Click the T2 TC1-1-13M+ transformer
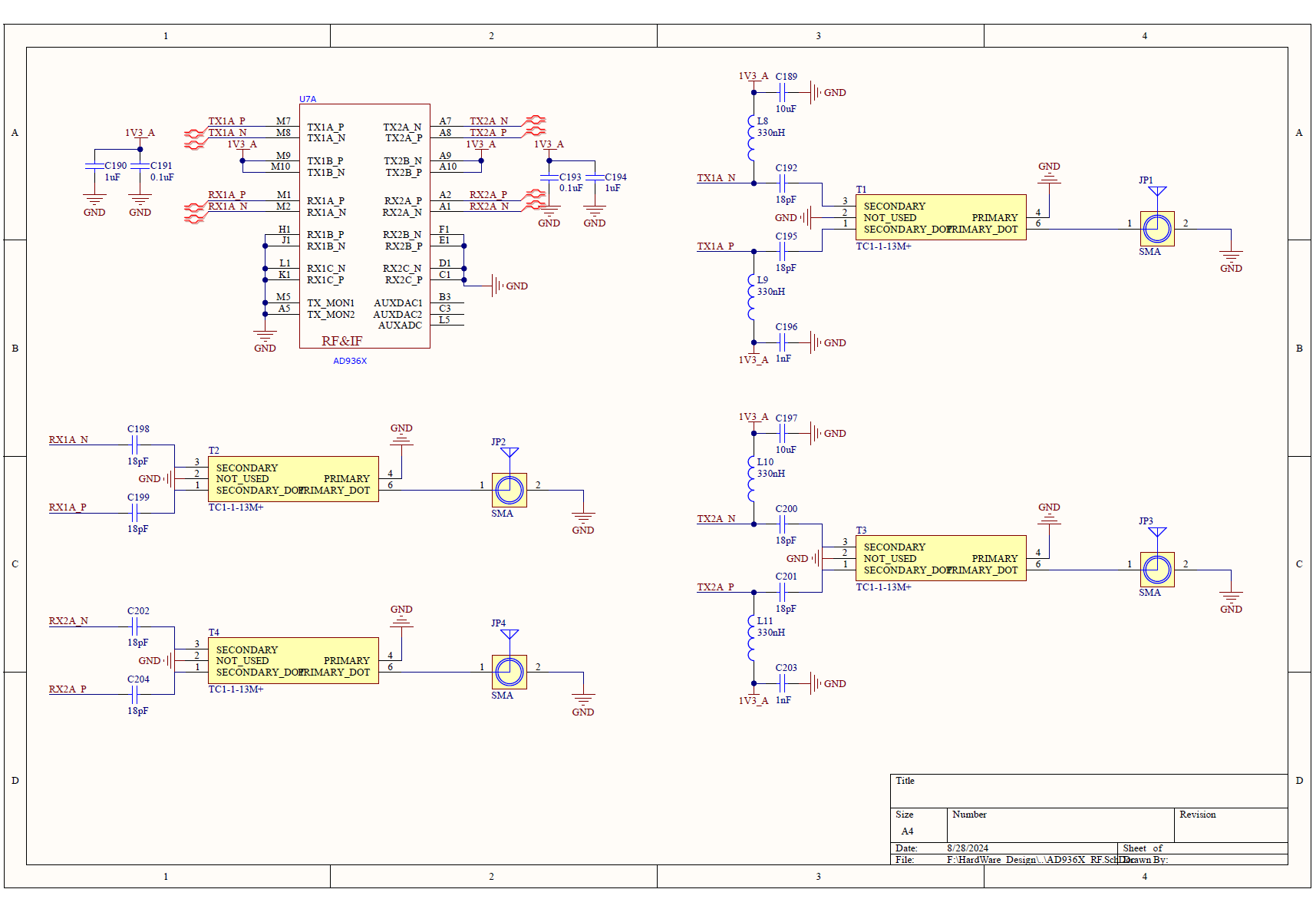 293,479
